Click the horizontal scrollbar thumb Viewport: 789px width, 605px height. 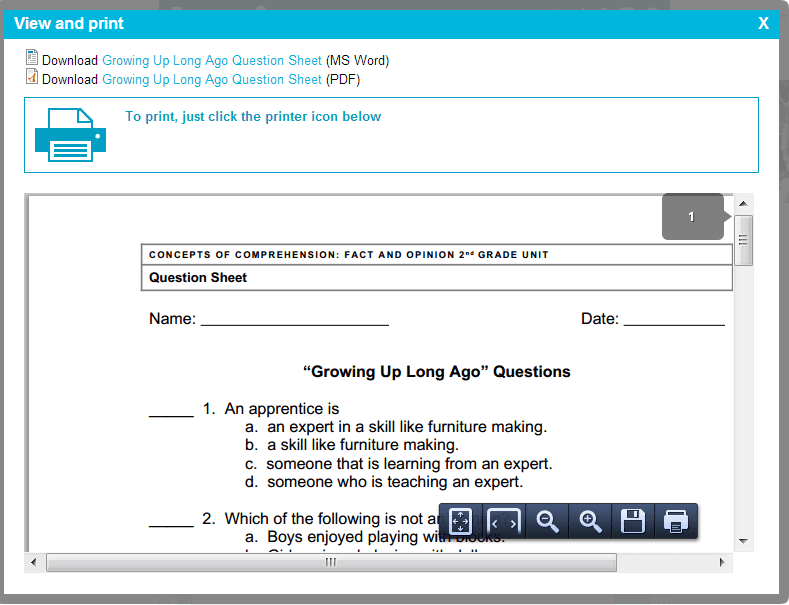[331, 562]
